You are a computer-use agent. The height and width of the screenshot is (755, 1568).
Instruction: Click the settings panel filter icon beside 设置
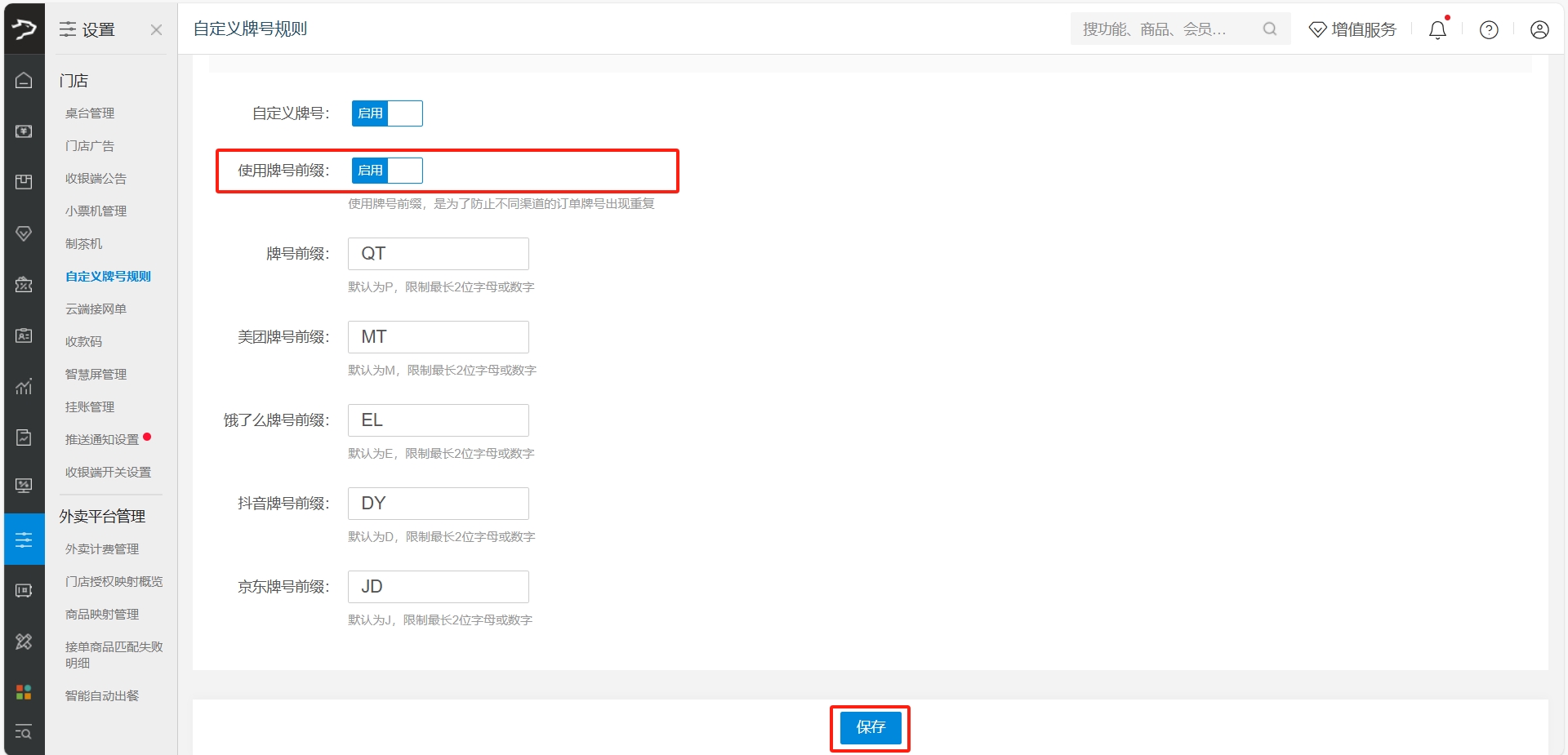coord(68,29)
